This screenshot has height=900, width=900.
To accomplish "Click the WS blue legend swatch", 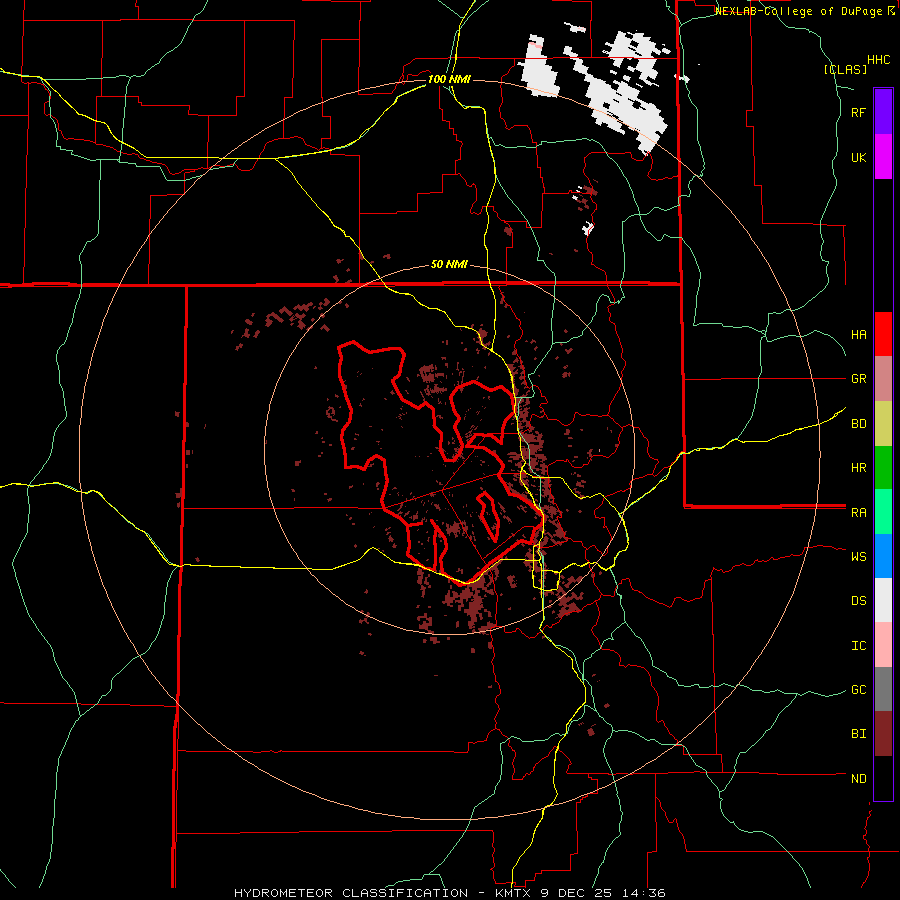I will click(x=883, y=556).
